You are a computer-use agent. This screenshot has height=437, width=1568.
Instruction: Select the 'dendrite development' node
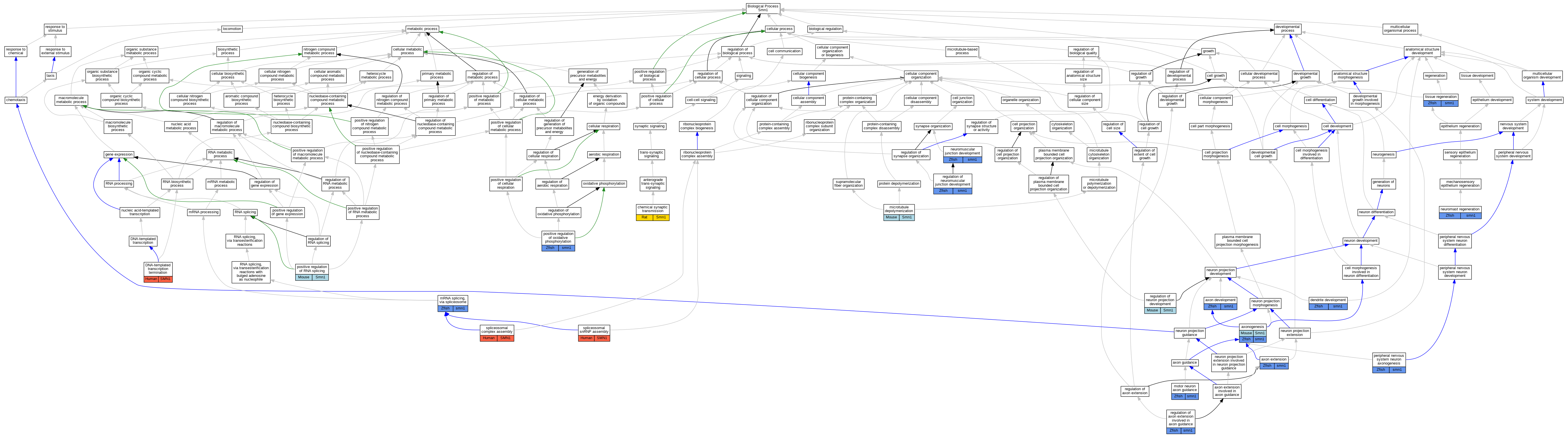coord(1328,303)
